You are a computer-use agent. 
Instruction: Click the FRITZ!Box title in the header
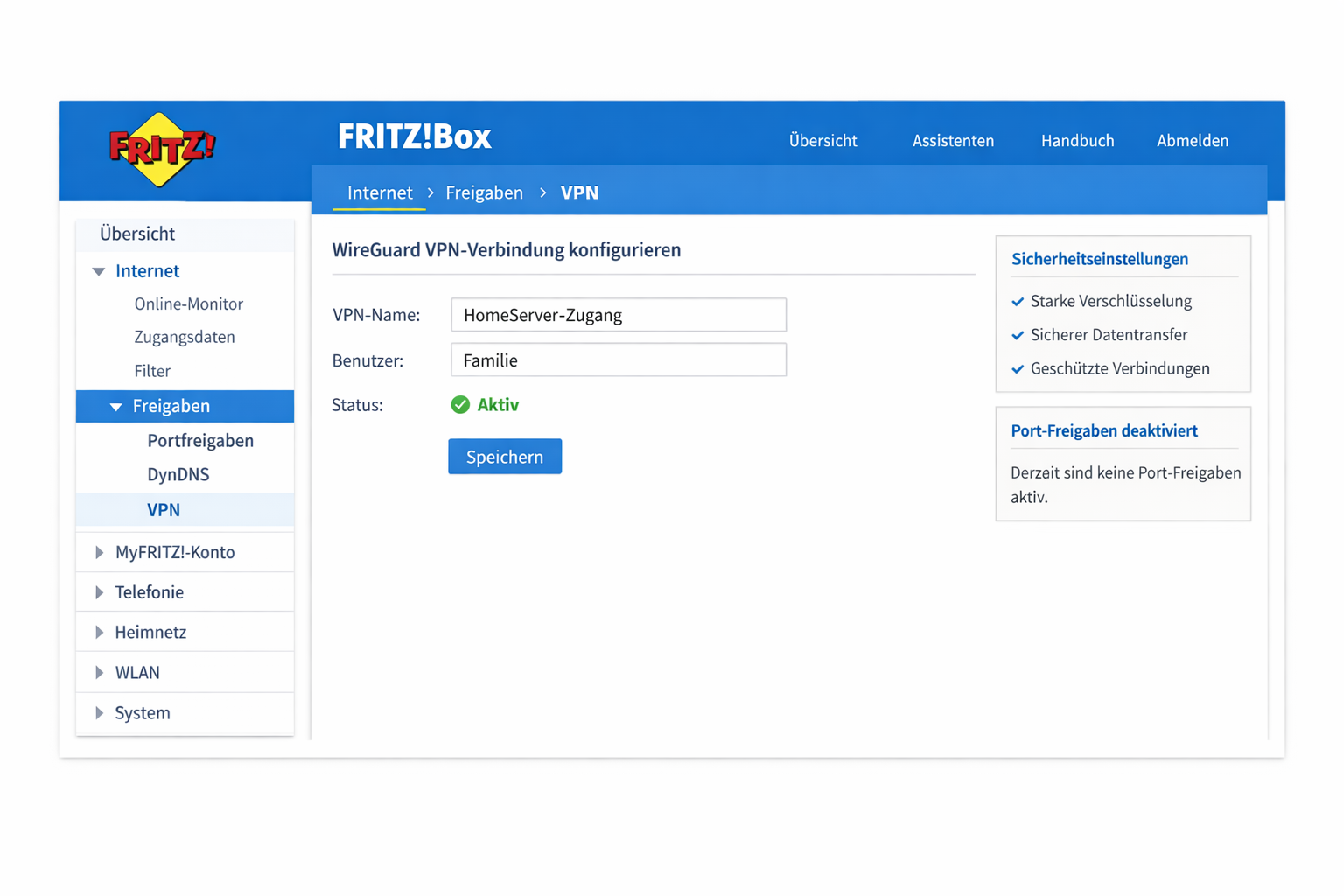click(x=415, y=136)
